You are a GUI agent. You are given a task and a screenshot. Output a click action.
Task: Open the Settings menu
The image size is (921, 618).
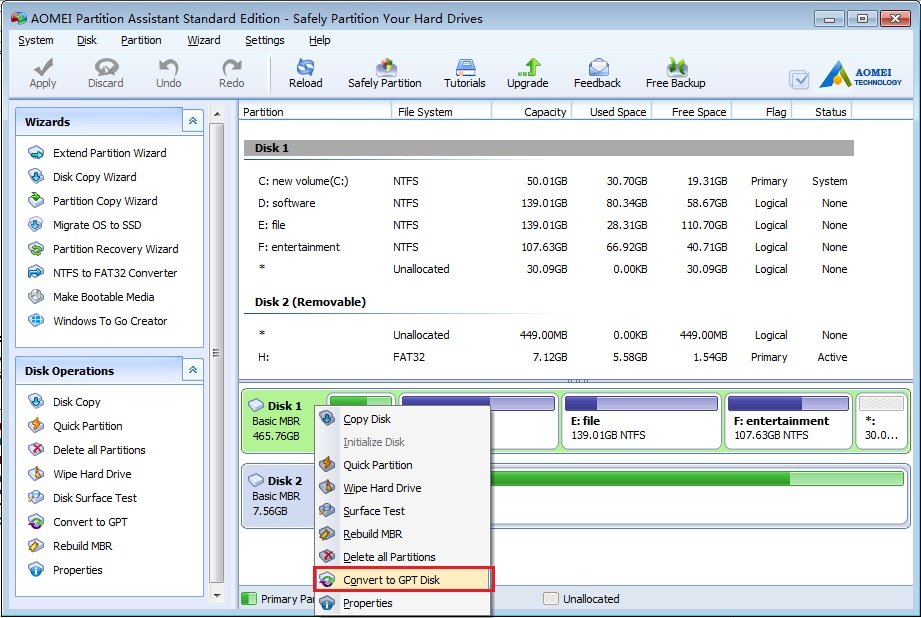point(265,41)
